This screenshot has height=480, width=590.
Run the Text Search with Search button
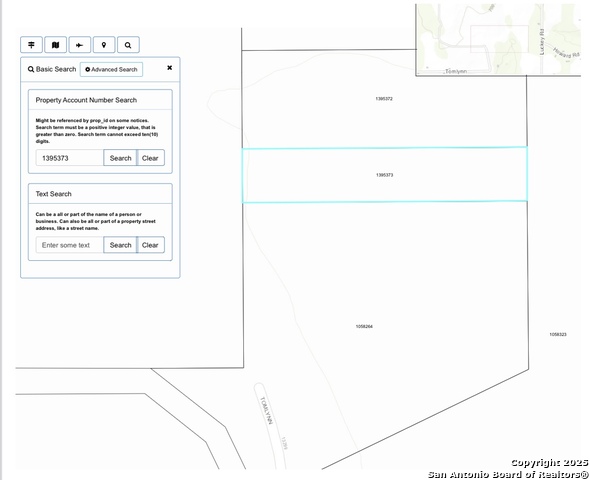pos(120,245)
